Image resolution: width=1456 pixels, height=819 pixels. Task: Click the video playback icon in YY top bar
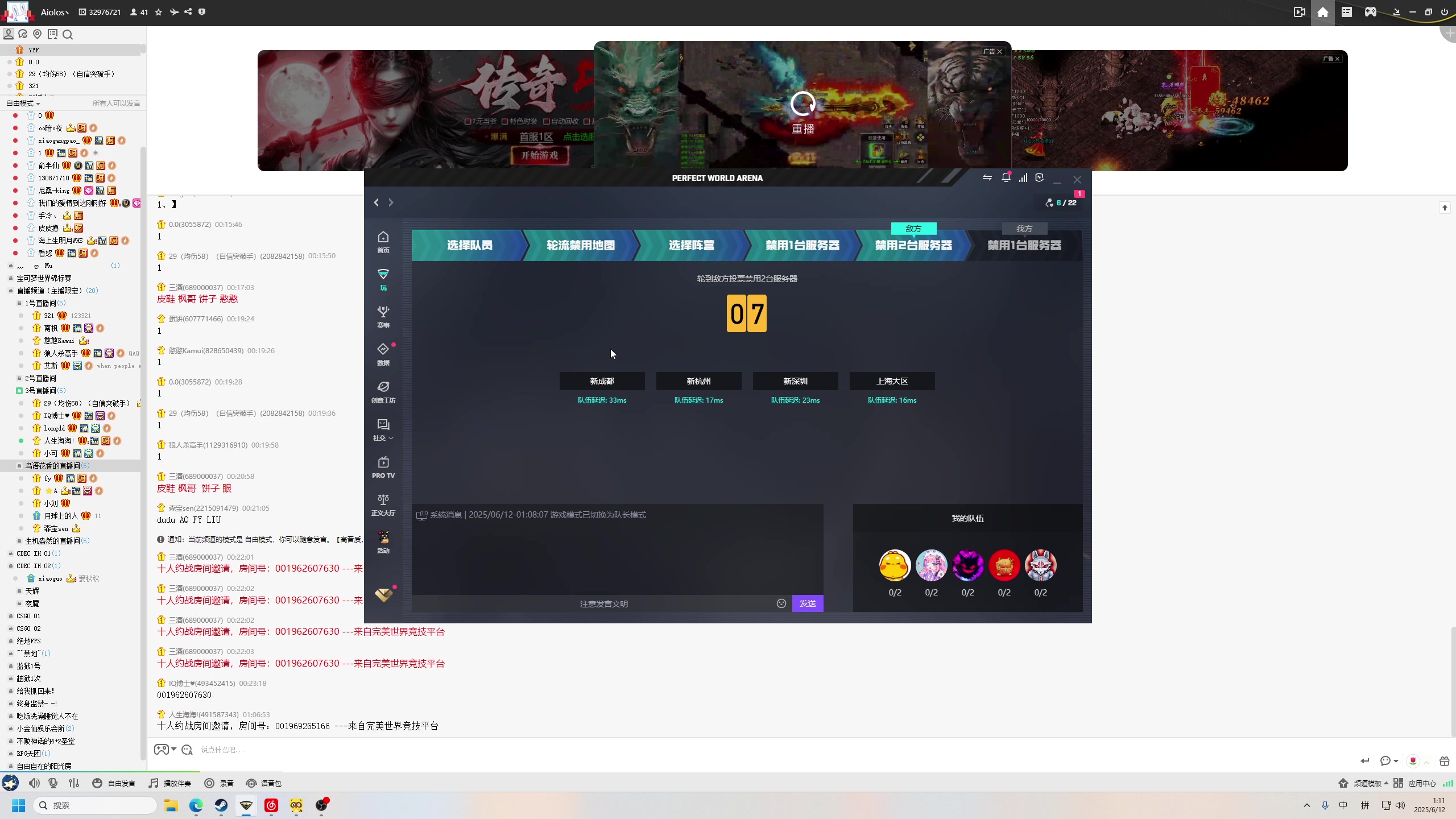tap(1299, 12)
